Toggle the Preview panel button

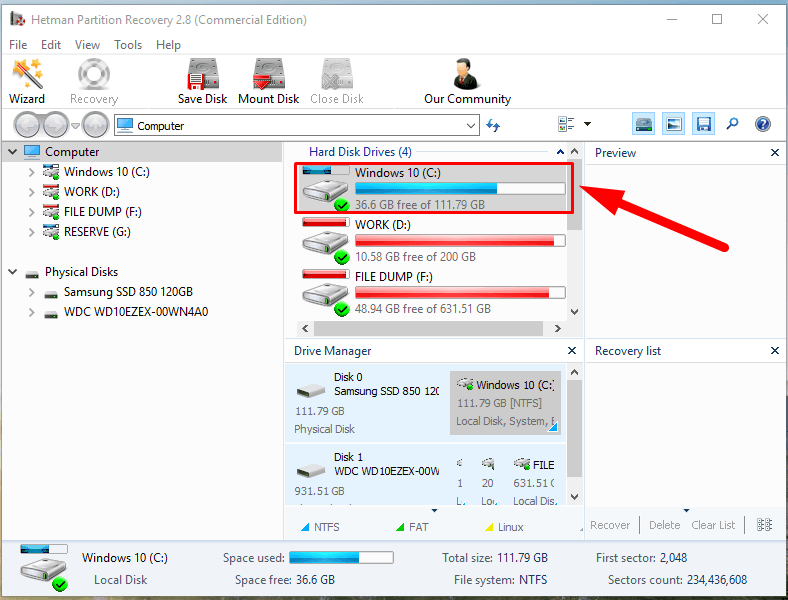(x=673, y=124)
